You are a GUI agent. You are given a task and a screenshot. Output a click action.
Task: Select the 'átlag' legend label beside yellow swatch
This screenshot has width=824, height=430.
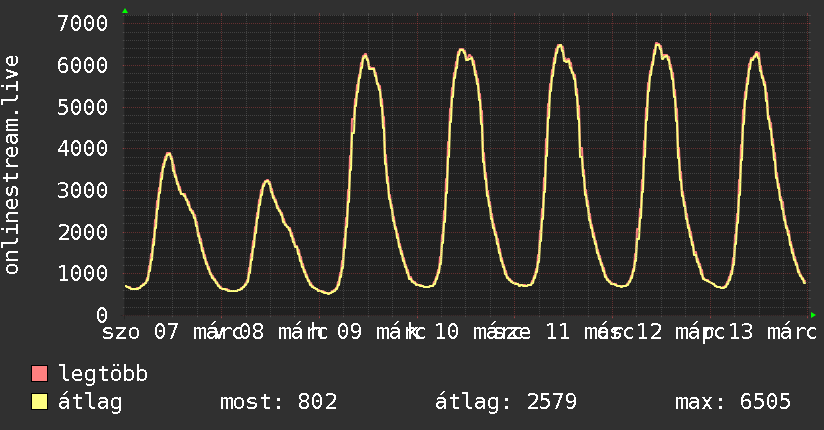coord(90,402)
